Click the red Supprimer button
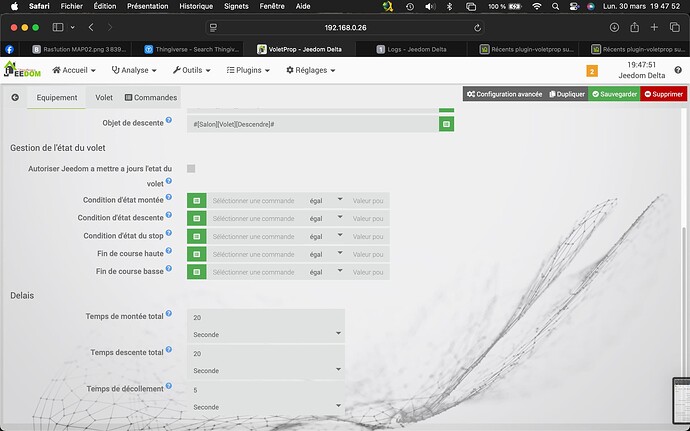The image size is (690, 431). pyautogui.click(x=664, y=94)
